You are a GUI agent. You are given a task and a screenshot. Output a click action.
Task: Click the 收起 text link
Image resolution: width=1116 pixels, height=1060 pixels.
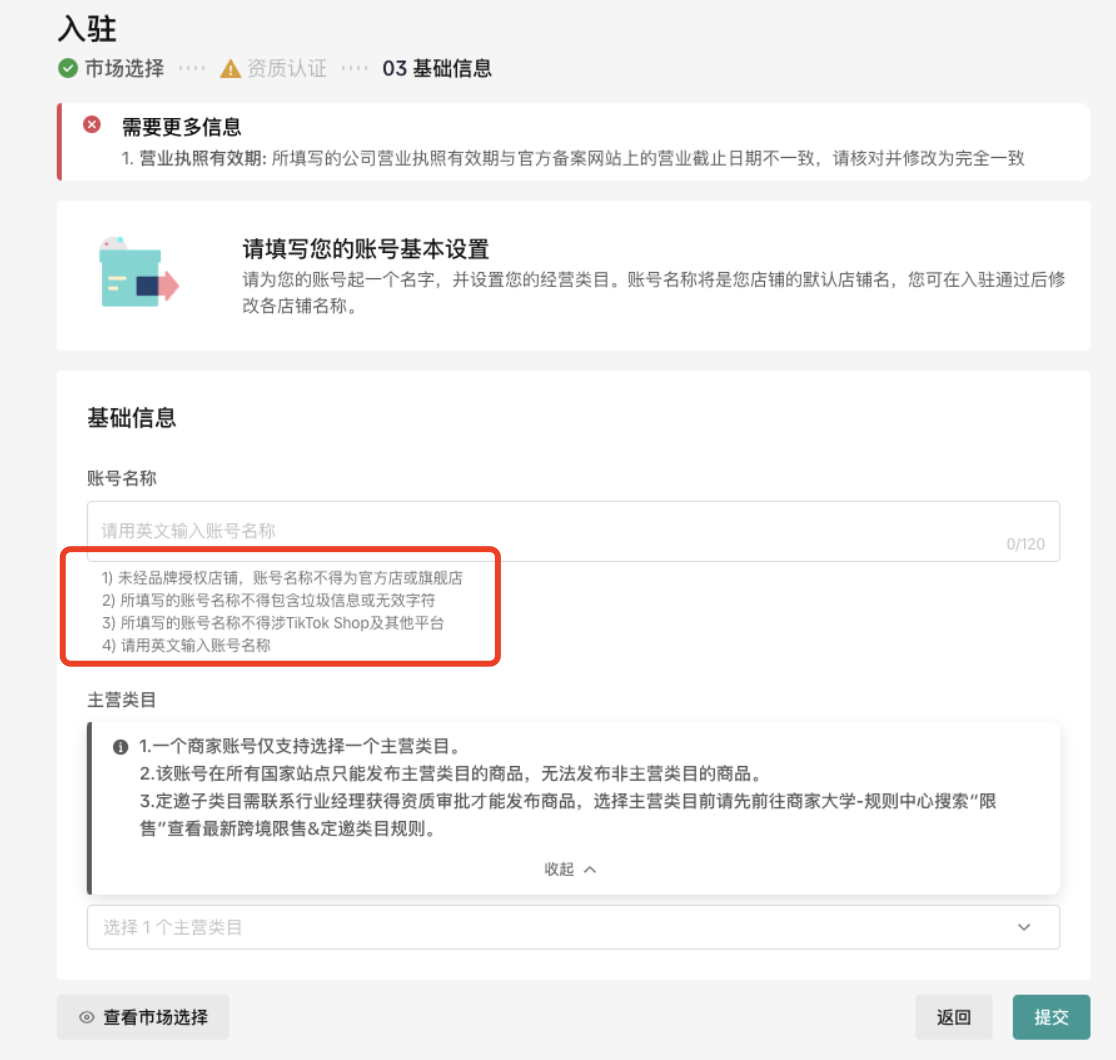(x=559, y=869)
